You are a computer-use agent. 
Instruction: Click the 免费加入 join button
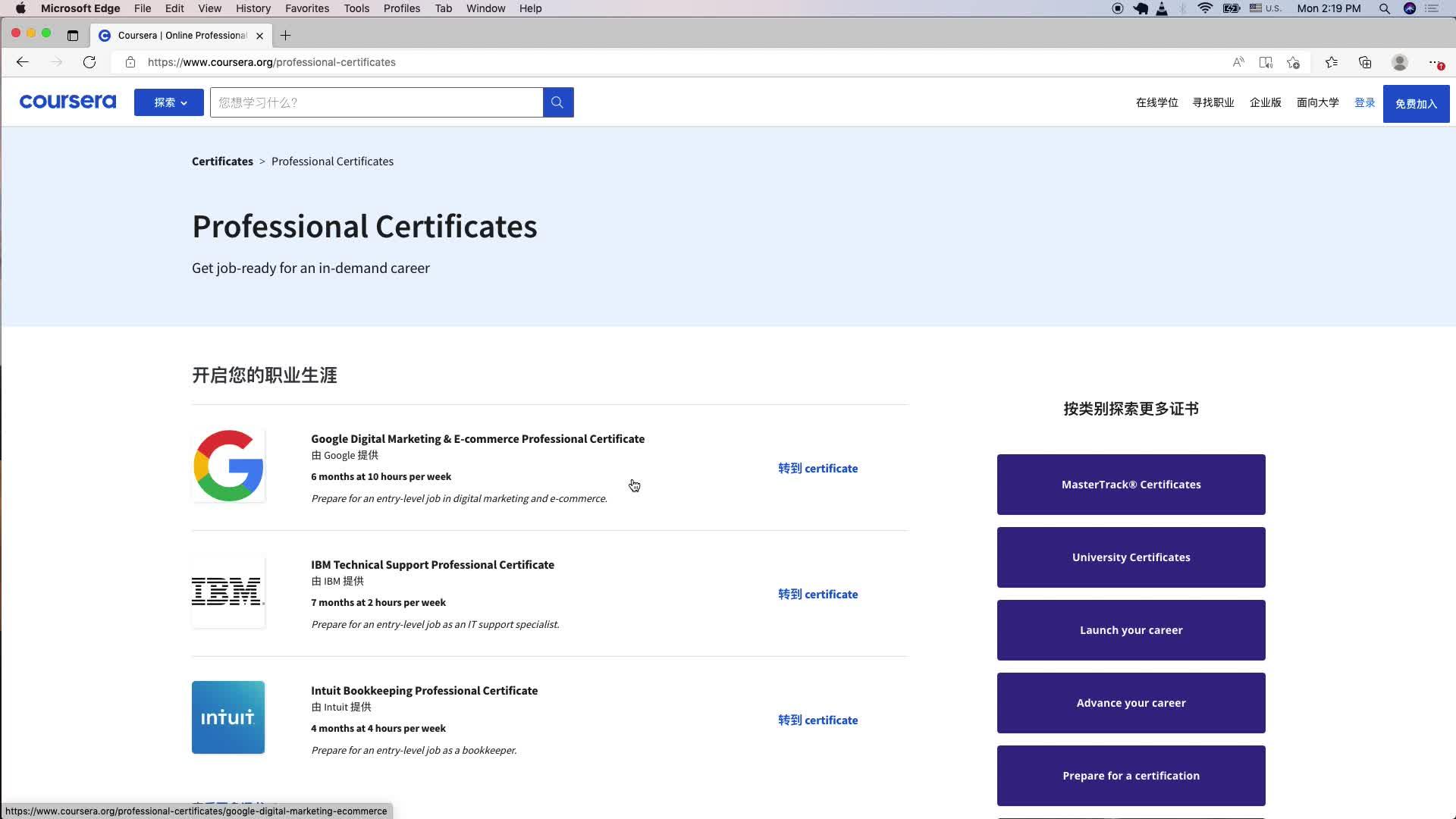pos(1416,103)
